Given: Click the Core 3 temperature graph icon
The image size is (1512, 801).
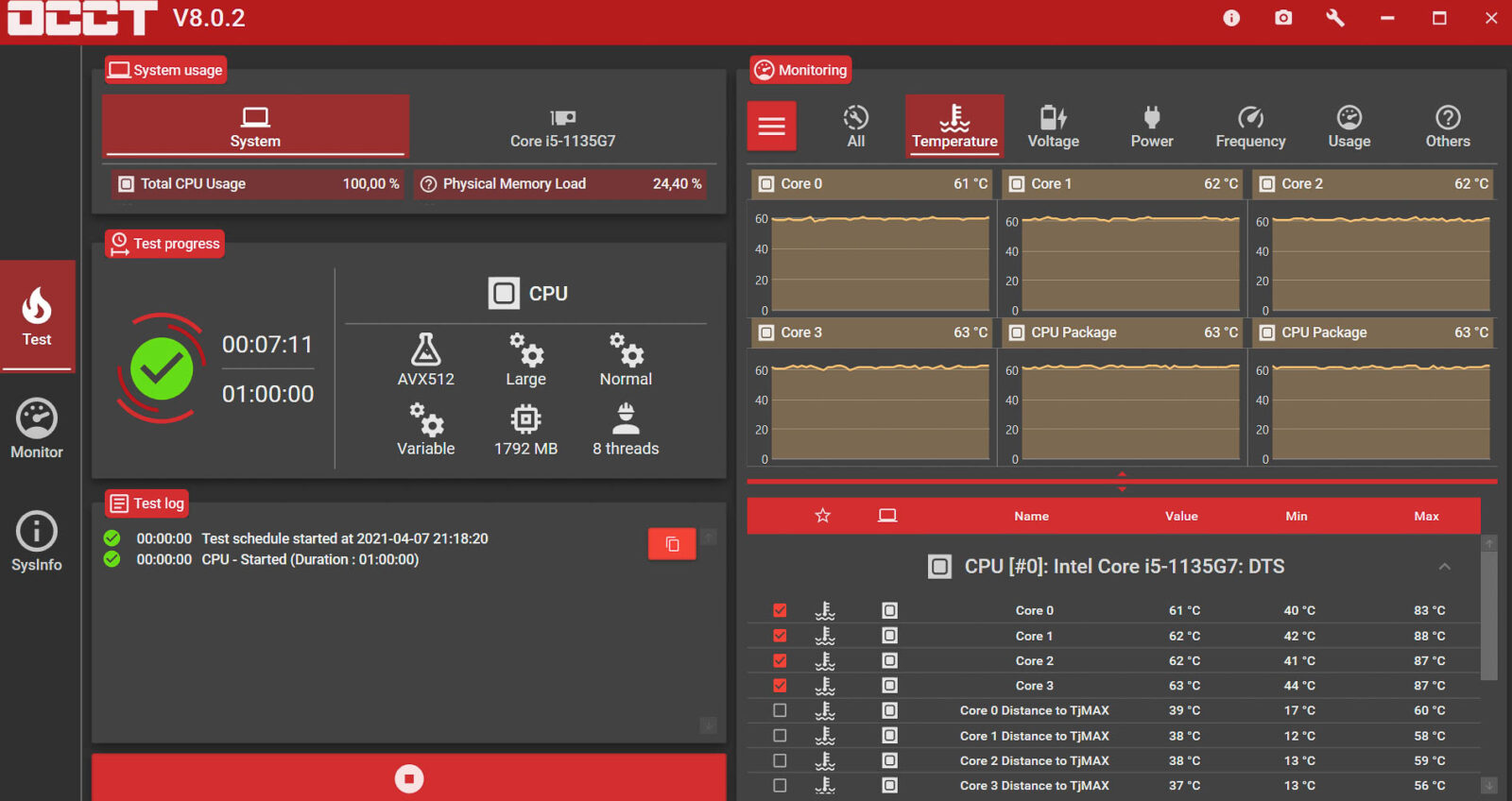Looking at the screenshot, I should point(766,332).
